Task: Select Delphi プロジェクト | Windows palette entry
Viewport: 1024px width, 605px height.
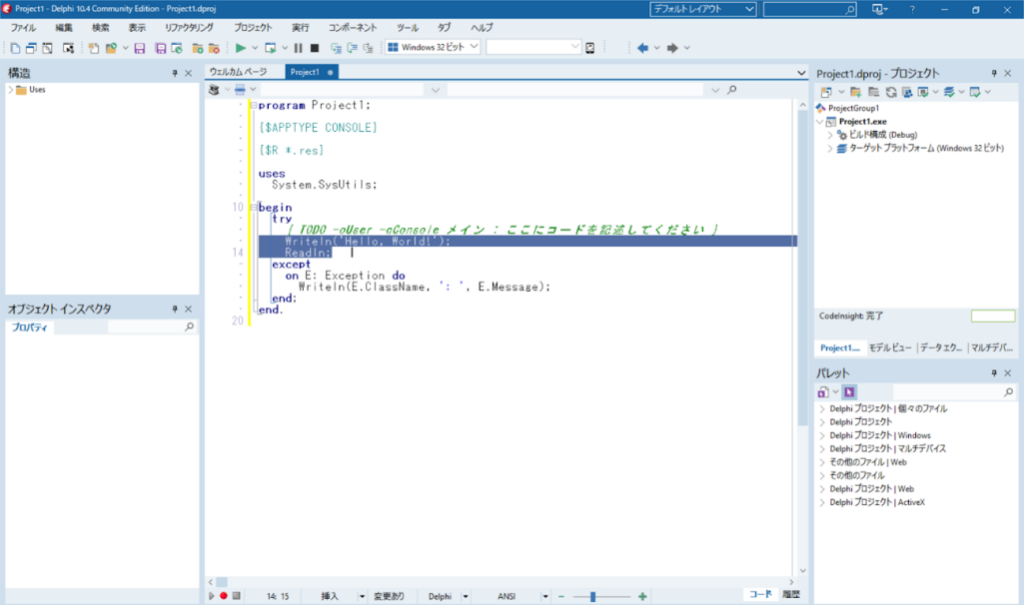Action: [x=879, y=435]
